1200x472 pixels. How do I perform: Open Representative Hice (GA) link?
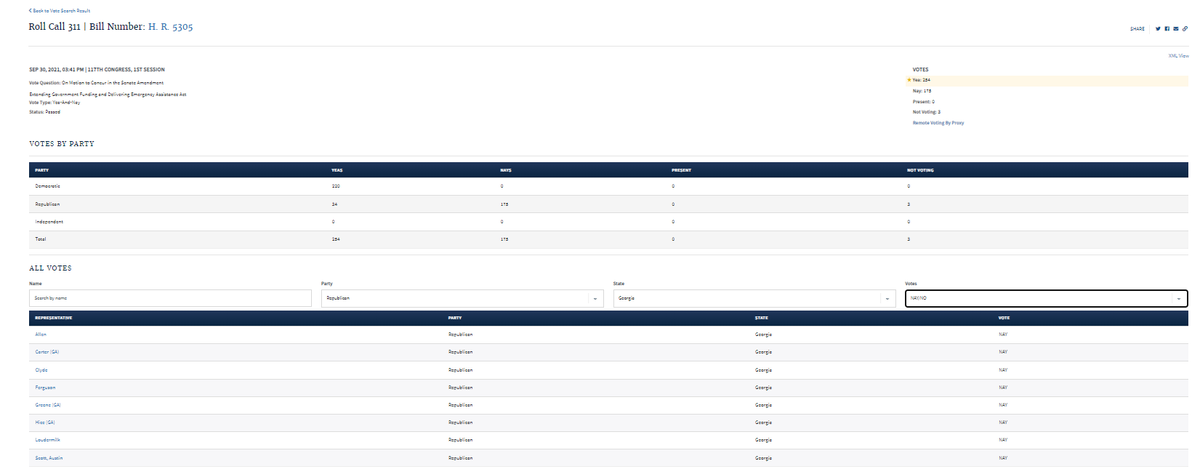point(46,422)
